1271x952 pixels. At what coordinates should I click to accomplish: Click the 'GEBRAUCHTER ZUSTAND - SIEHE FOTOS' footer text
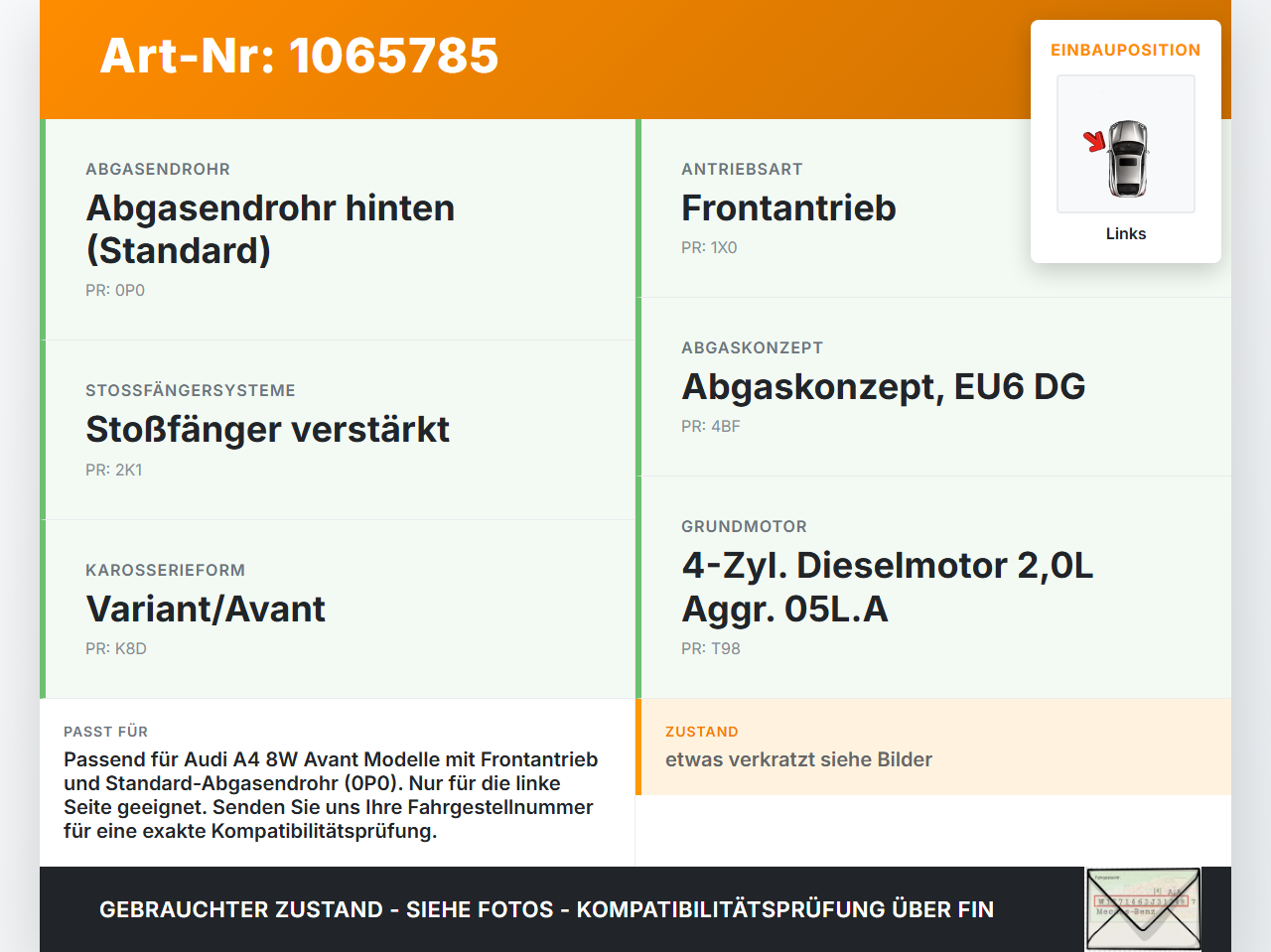[546, 909]
